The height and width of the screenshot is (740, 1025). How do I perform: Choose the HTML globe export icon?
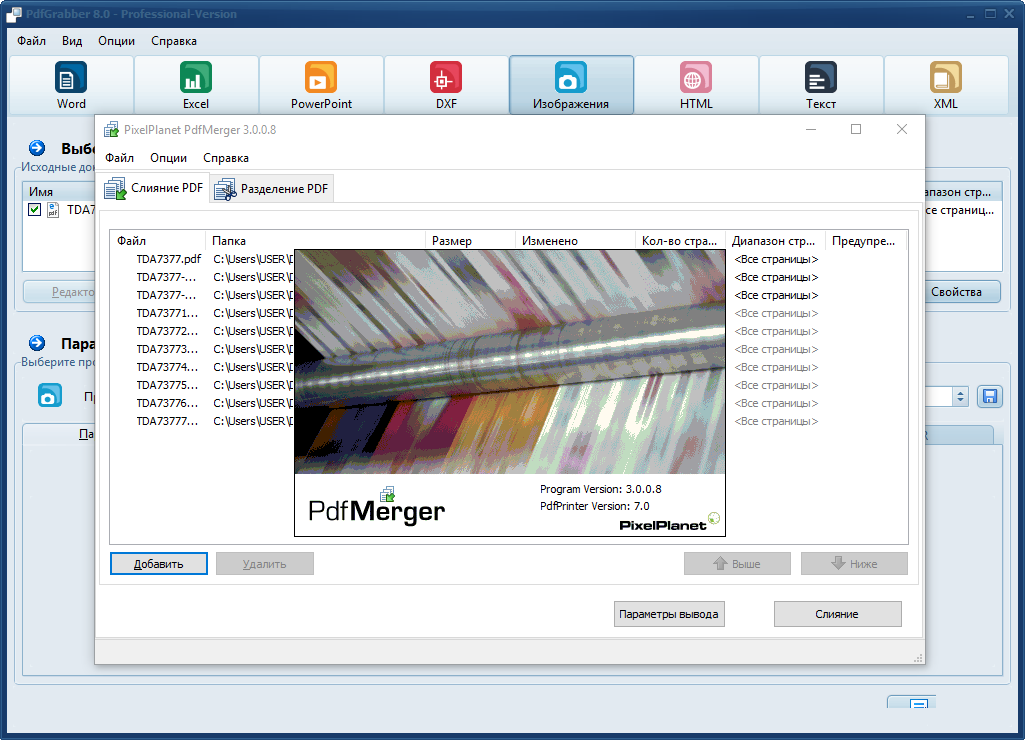[696, 77]
